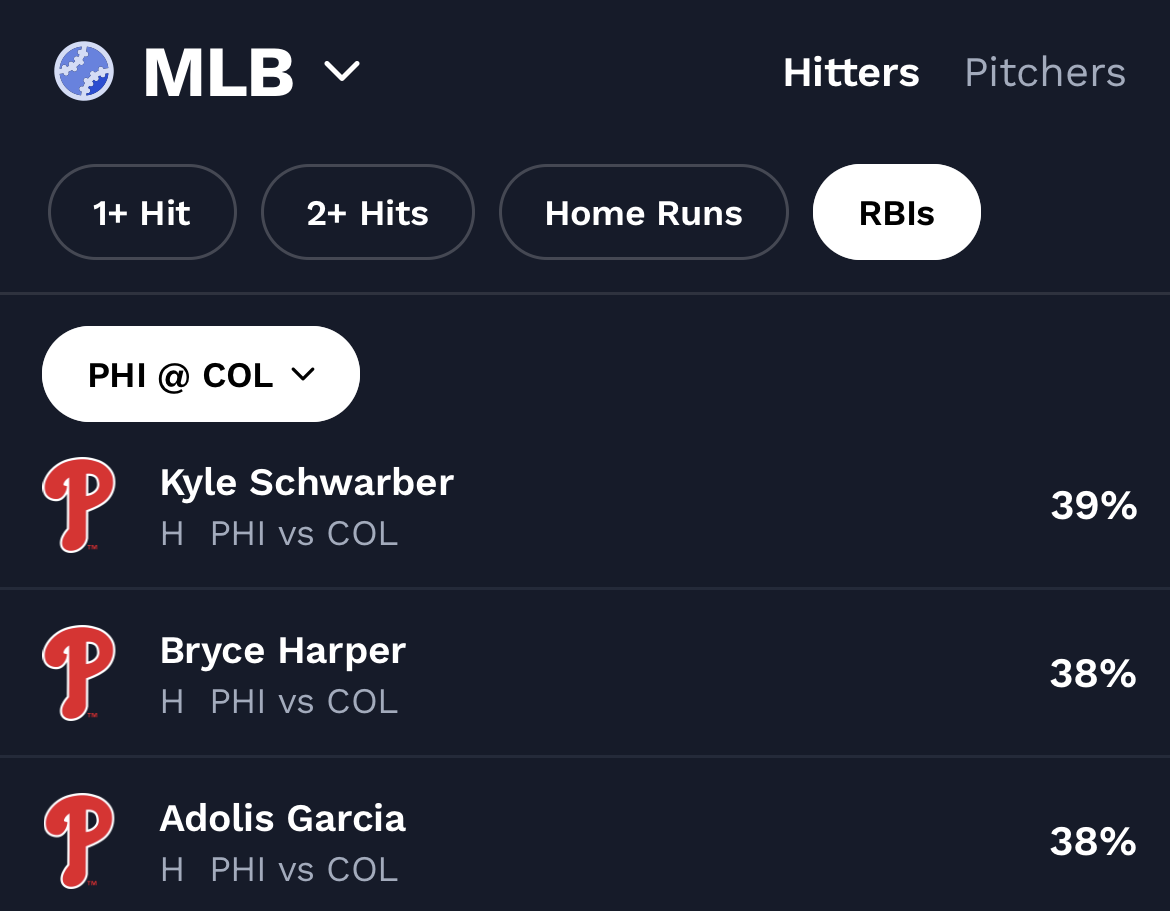Image resolution: width=1170 pixels, height=911 pixels.
Task: Expand the MLB league dropdown chevron
Action: [x=341, y=72]
